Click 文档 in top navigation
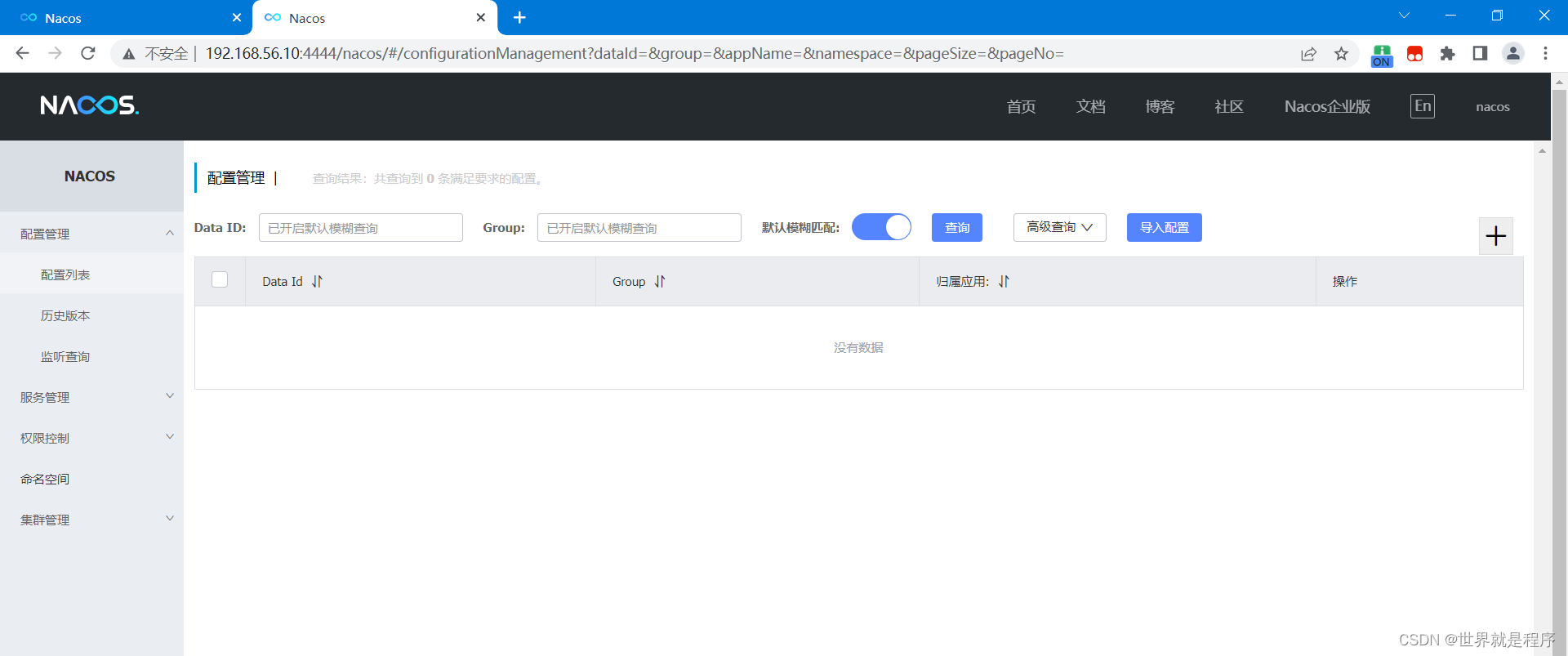The width and height of the screenshot is (1568, 656). [1090, 106]
